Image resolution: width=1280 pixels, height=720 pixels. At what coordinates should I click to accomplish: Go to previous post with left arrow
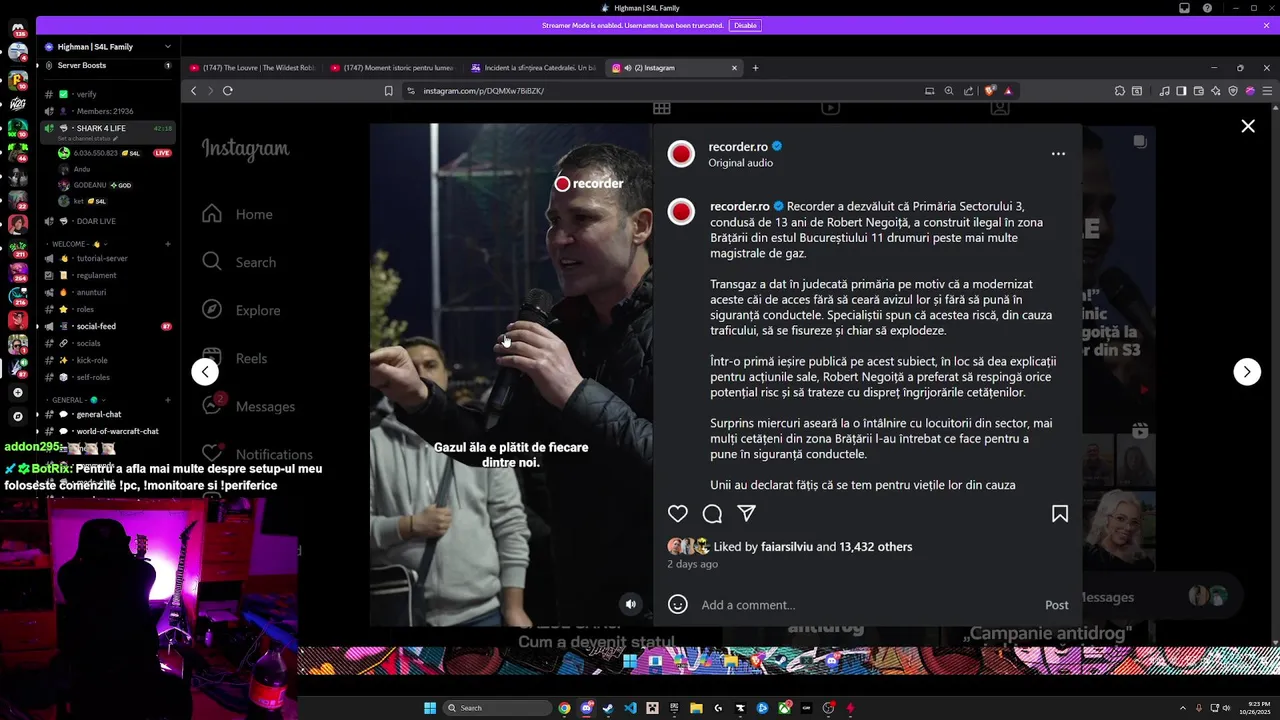click(205, 372)
